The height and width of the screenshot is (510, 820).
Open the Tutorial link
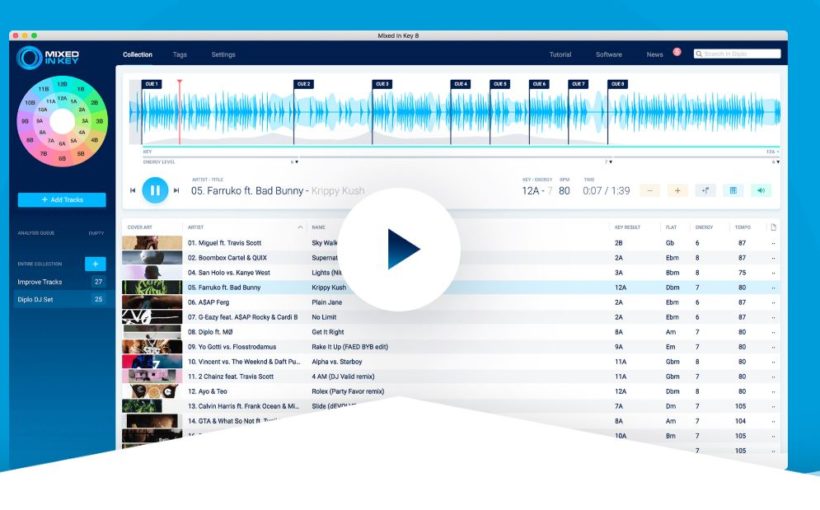[x=560, y=54]
